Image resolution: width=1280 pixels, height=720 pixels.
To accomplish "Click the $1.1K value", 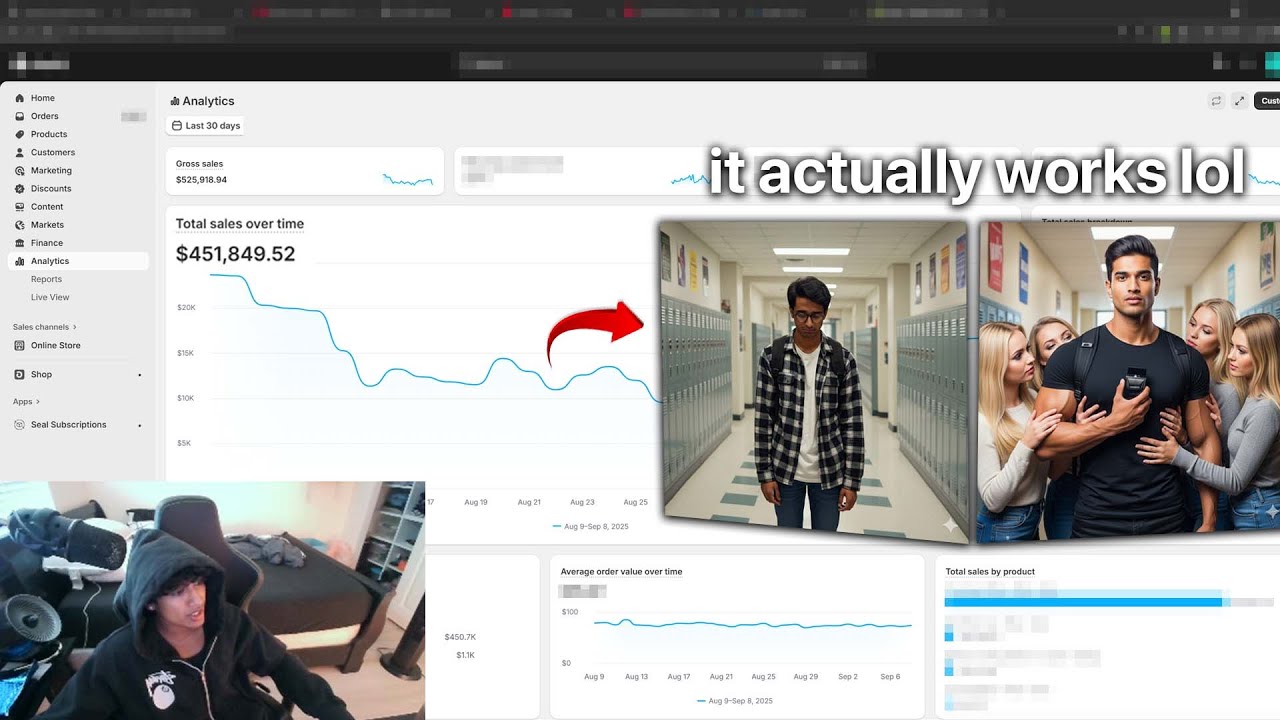I will 466,655.
